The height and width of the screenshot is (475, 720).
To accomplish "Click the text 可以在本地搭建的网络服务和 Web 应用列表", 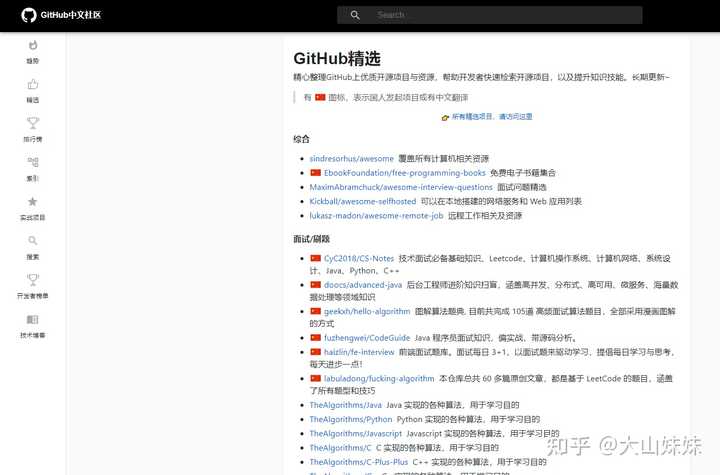I will click(x=501, y=201).
